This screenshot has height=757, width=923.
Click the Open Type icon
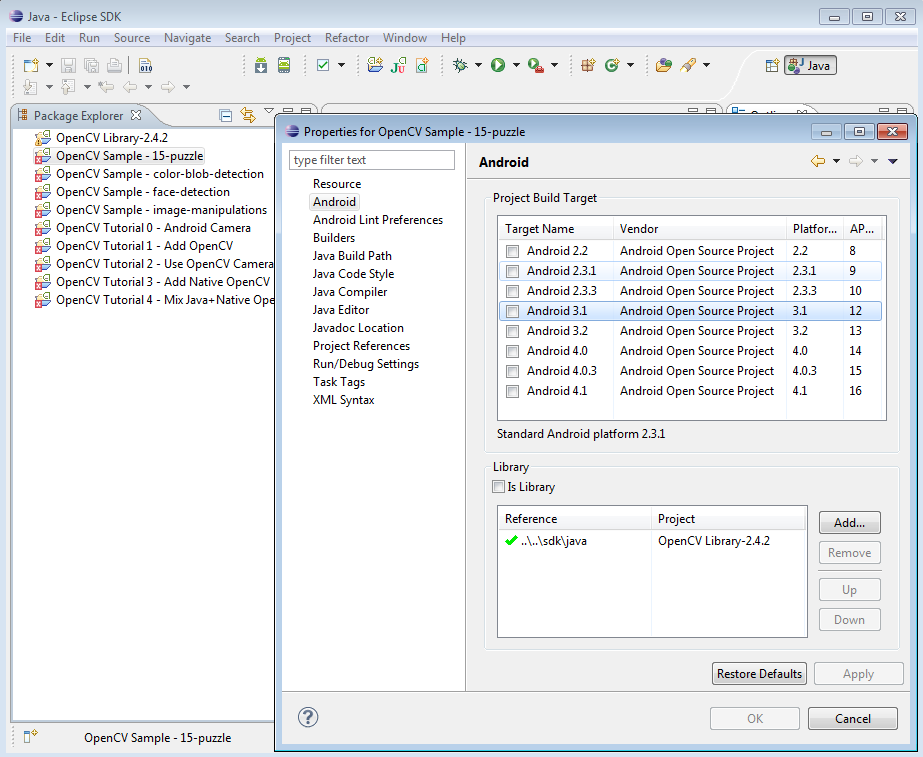pyautogui.click(x=663, y=65)
